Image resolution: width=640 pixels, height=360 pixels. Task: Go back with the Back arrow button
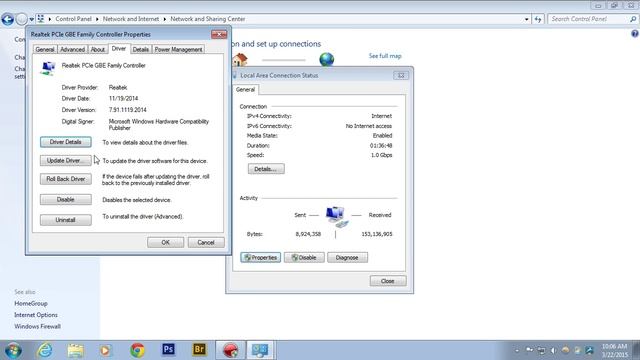pos(7,19)
